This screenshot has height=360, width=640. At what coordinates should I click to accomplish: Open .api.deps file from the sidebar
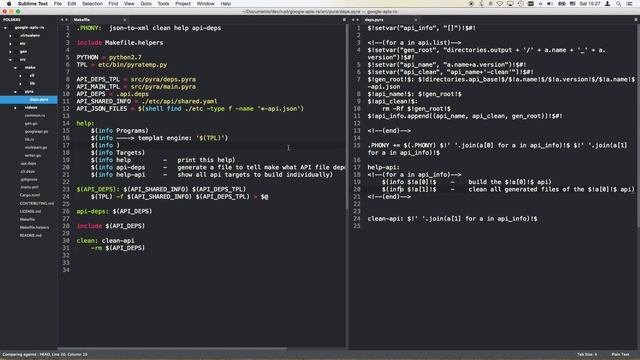click(28, 163)
